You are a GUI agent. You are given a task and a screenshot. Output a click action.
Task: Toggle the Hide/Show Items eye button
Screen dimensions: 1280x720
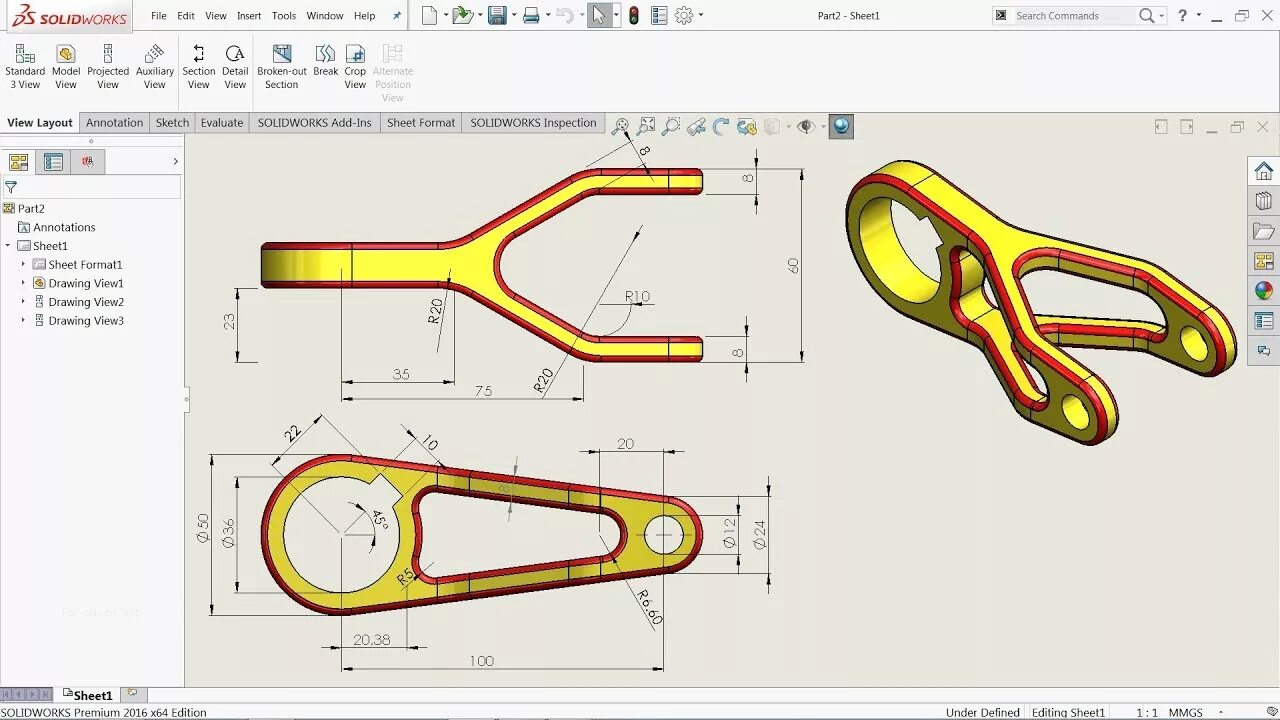coord(807,127)
